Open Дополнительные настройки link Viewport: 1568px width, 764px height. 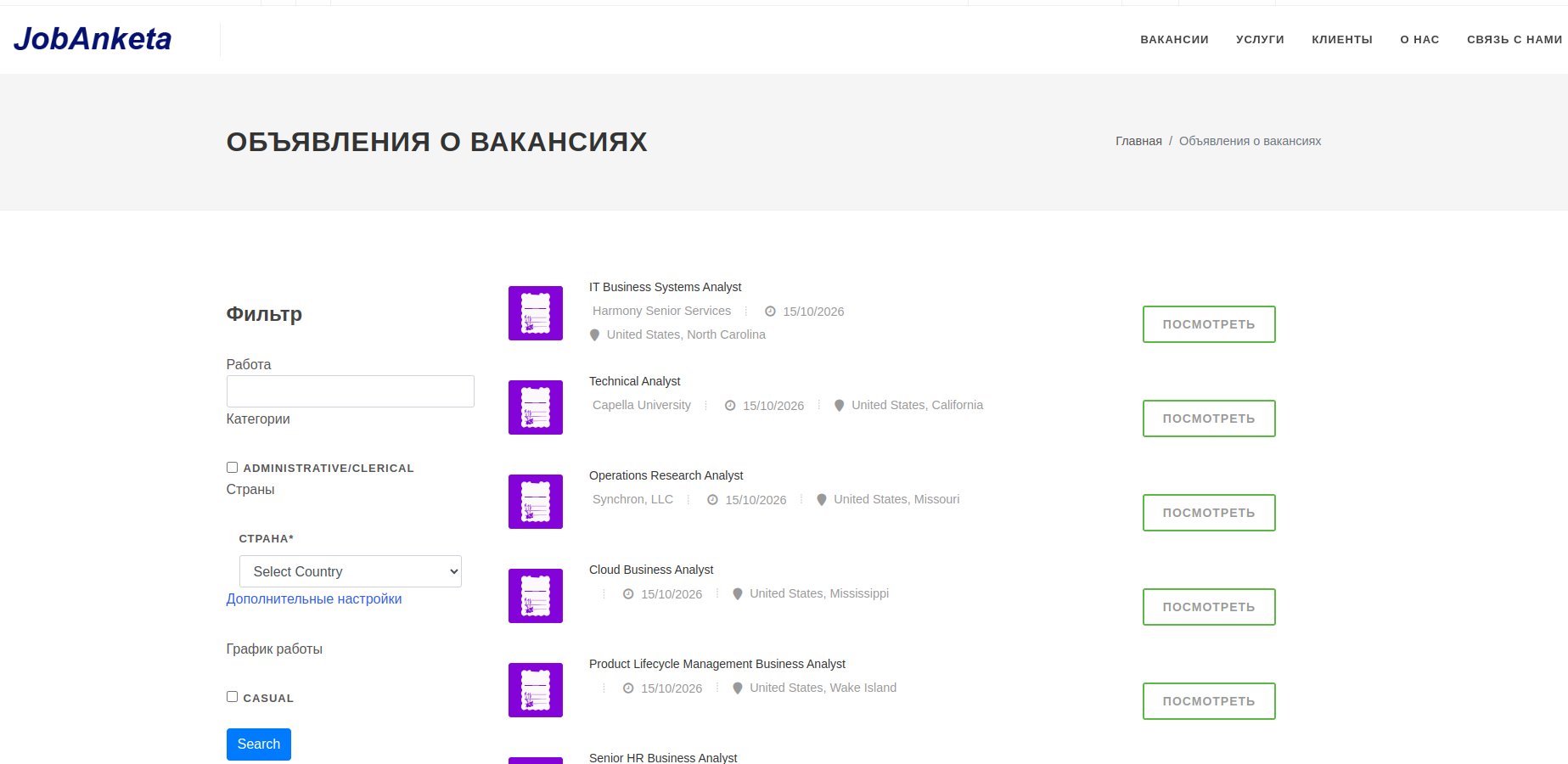point(313,598)
